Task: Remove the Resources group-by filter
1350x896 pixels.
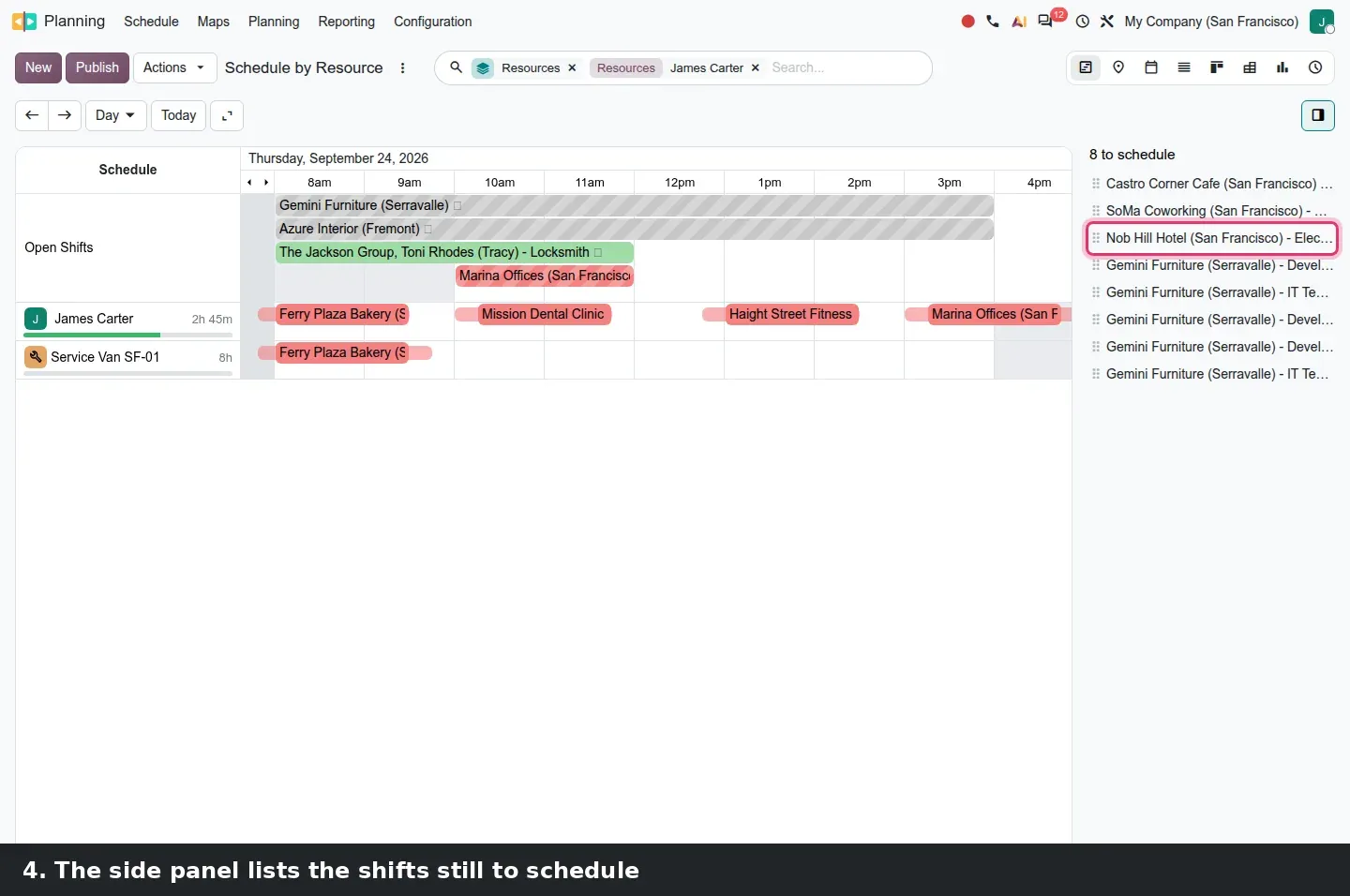Action: pos(572,68)
